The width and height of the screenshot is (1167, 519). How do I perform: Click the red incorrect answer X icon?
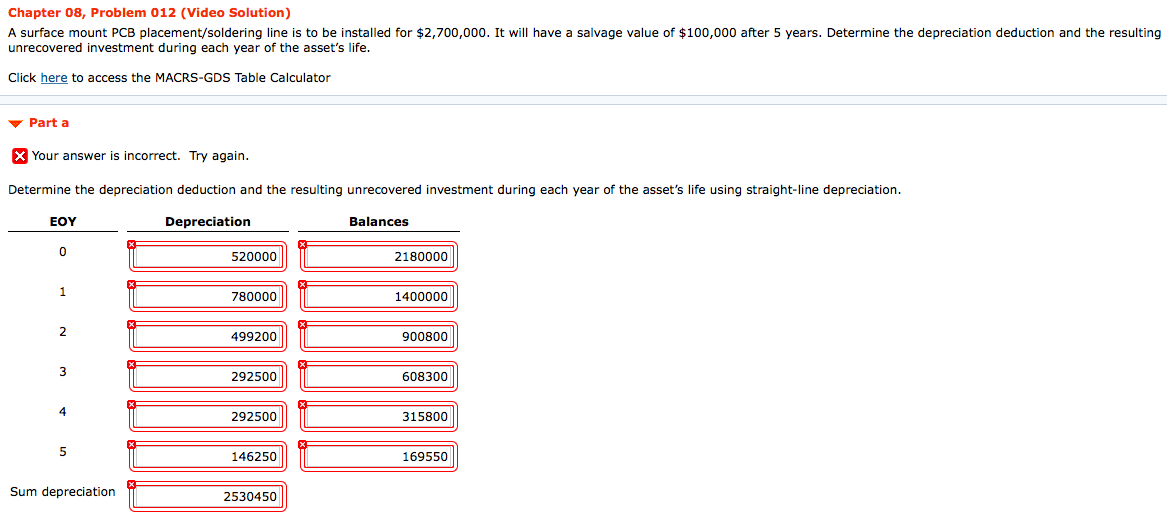(x=20, y=156)
